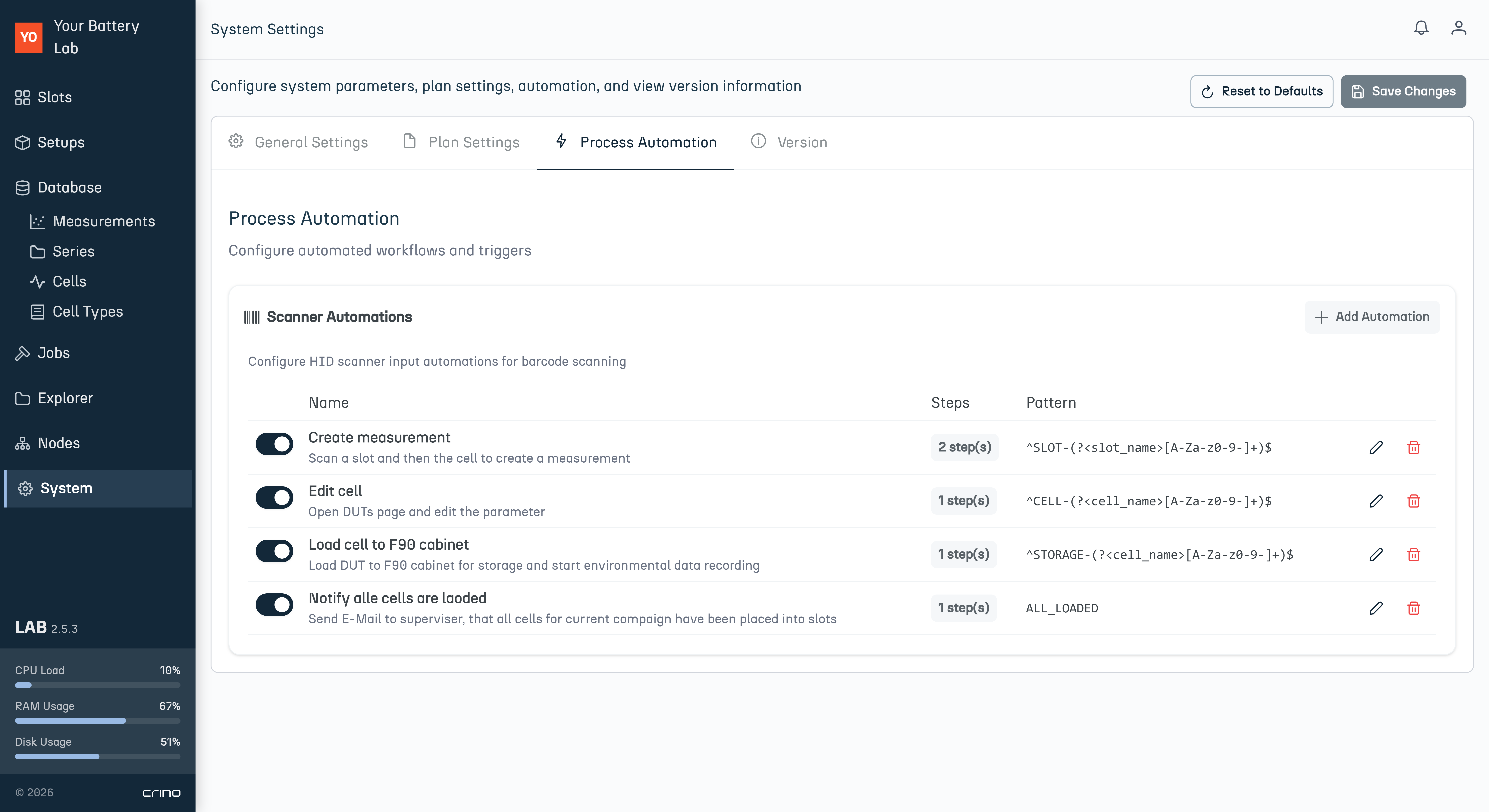Toggle off the Edit cell automation
The image size is (1489, 812).
(274, 498)
